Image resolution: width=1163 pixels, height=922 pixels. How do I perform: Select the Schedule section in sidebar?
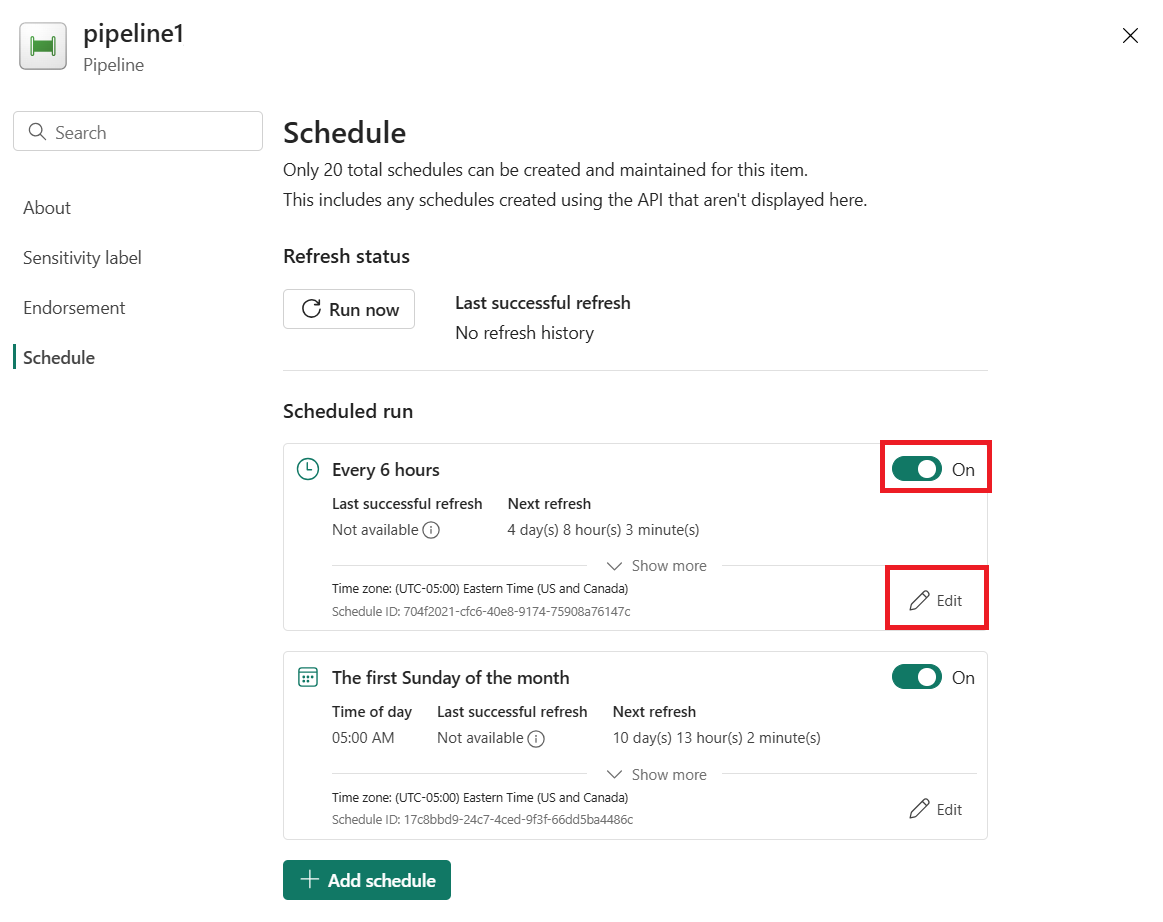[x=59, y=358]
